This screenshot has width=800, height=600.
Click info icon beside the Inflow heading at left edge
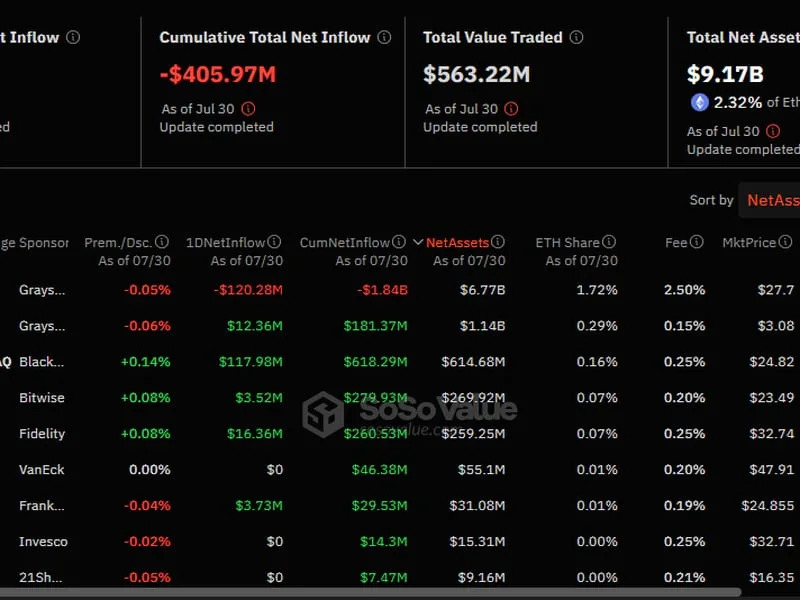73,37
